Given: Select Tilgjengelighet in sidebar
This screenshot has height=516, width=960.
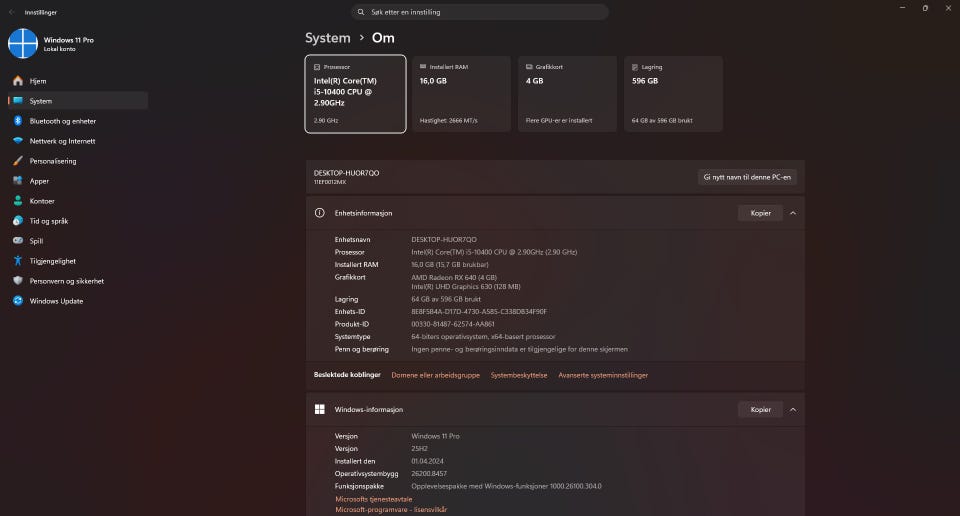Looking at the screenshot, I should [78, 261].
